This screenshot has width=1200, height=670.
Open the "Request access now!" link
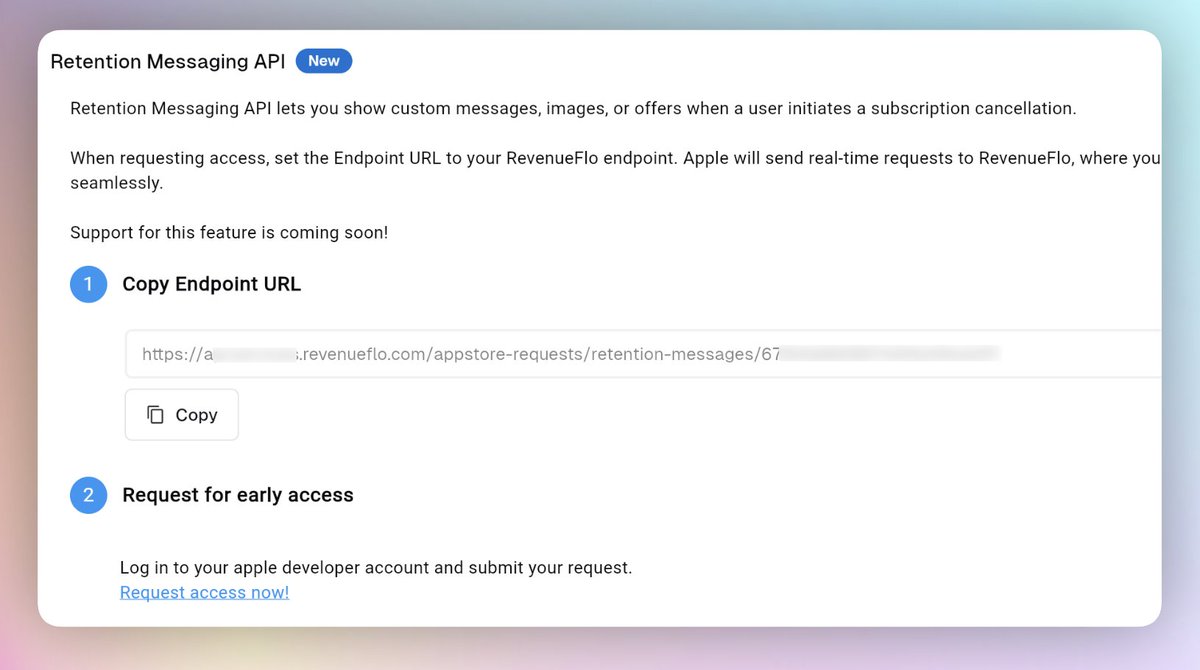(204, 592)
